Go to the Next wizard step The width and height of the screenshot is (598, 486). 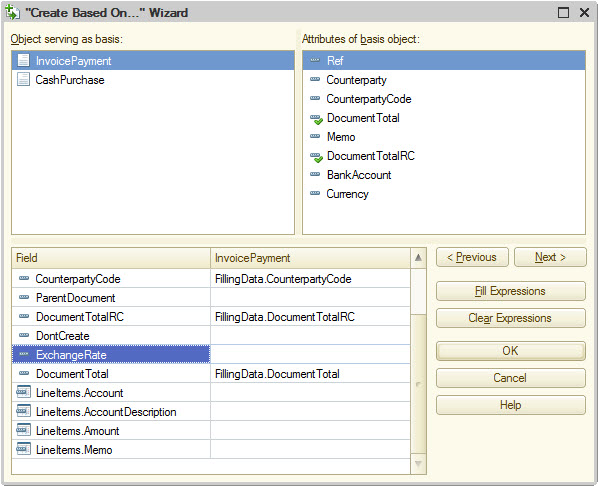pyautogui.click(x=550, y=257)
